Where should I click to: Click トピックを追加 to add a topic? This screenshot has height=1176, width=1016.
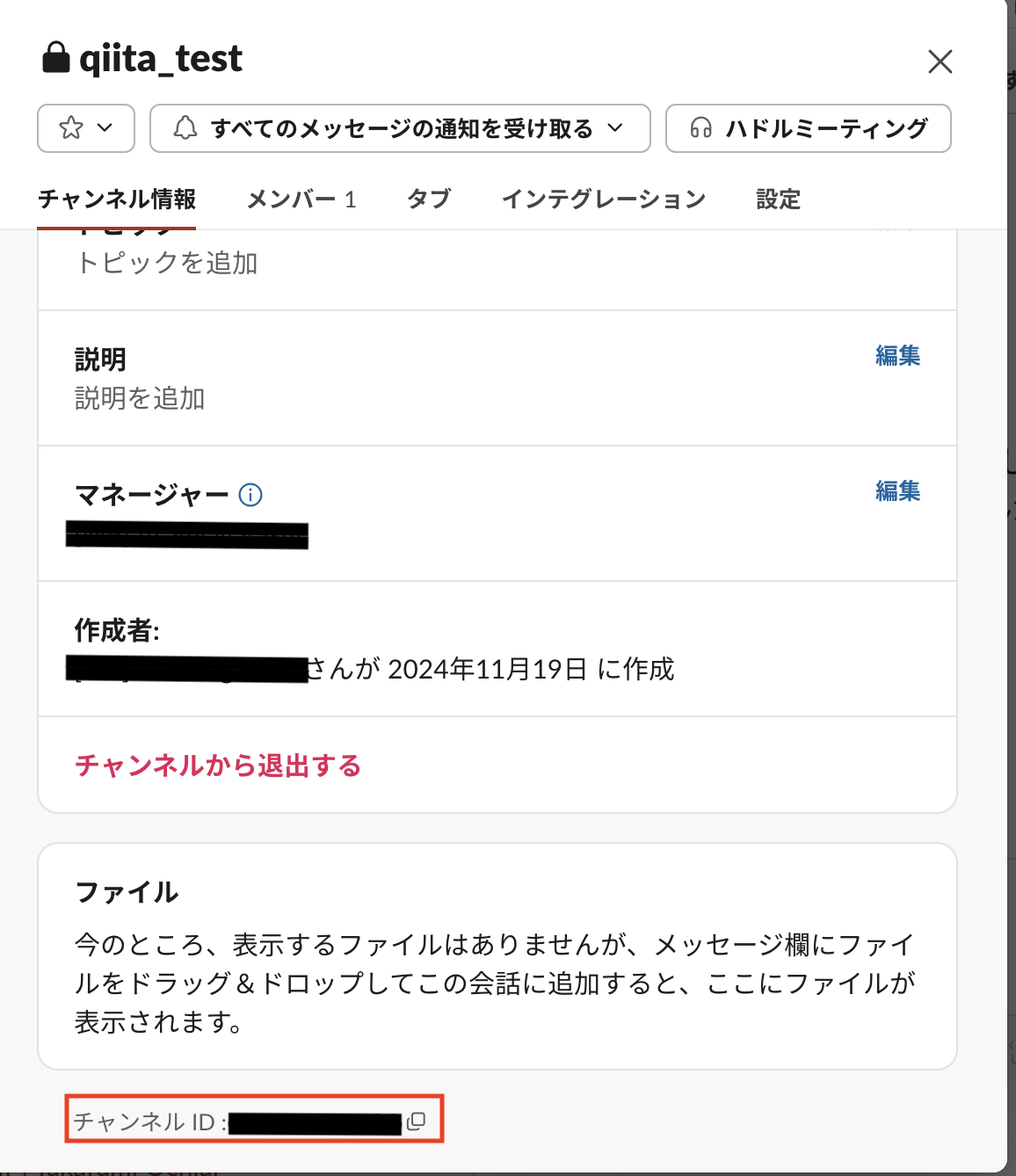[163, 262]
